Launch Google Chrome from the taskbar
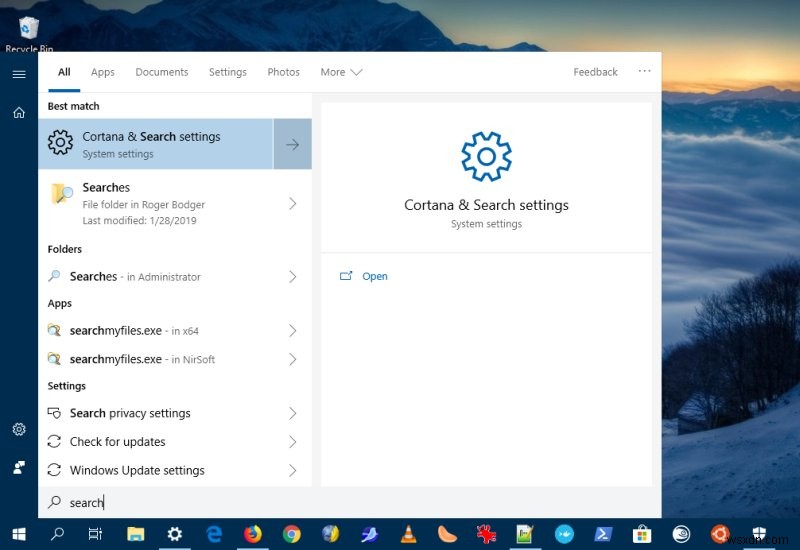Image resolution: width=800 pixels, height=550 pixels. [291, 534]
